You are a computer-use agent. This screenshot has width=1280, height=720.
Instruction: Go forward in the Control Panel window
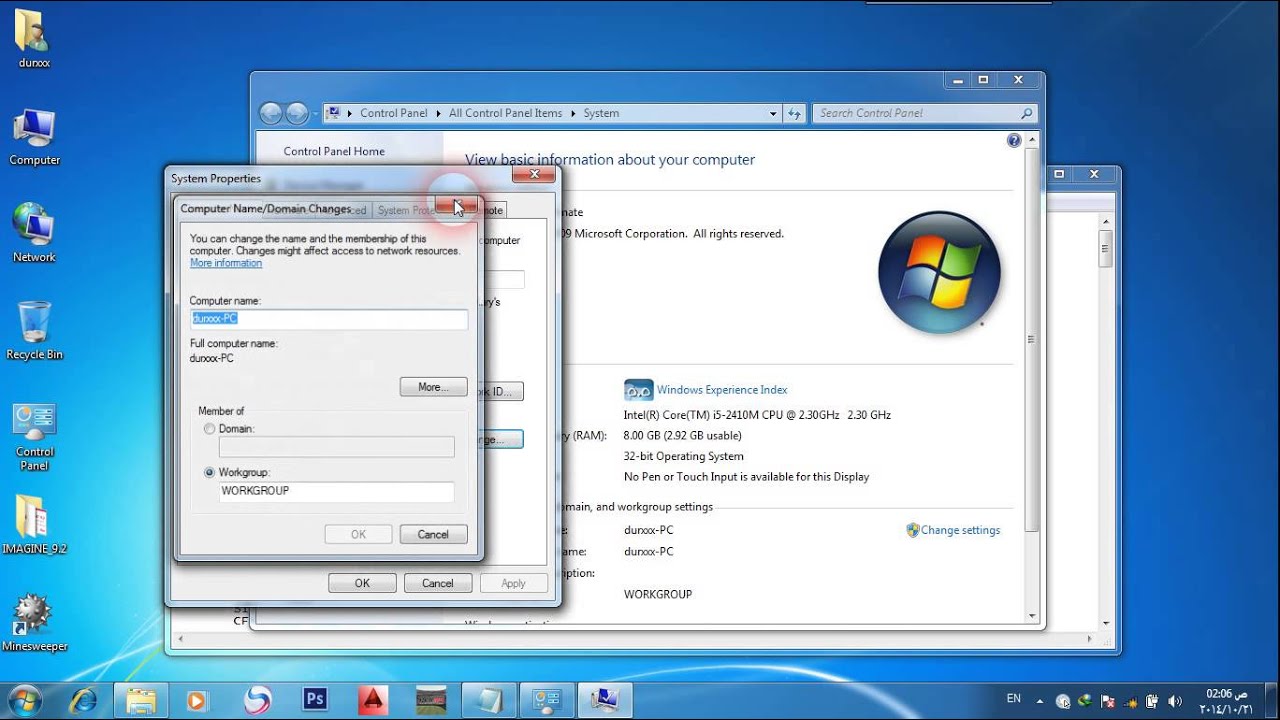click(298, 113)
